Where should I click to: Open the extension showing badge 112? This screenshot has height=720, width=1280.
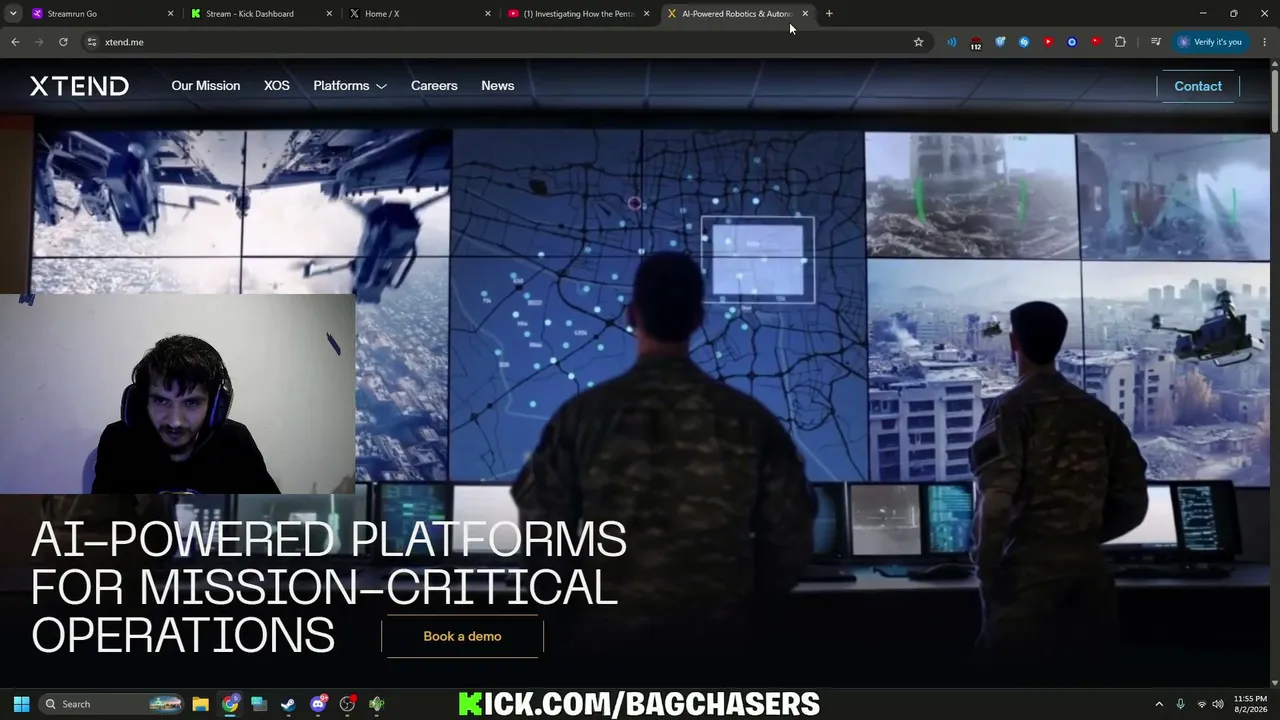[x=975, y=43]
